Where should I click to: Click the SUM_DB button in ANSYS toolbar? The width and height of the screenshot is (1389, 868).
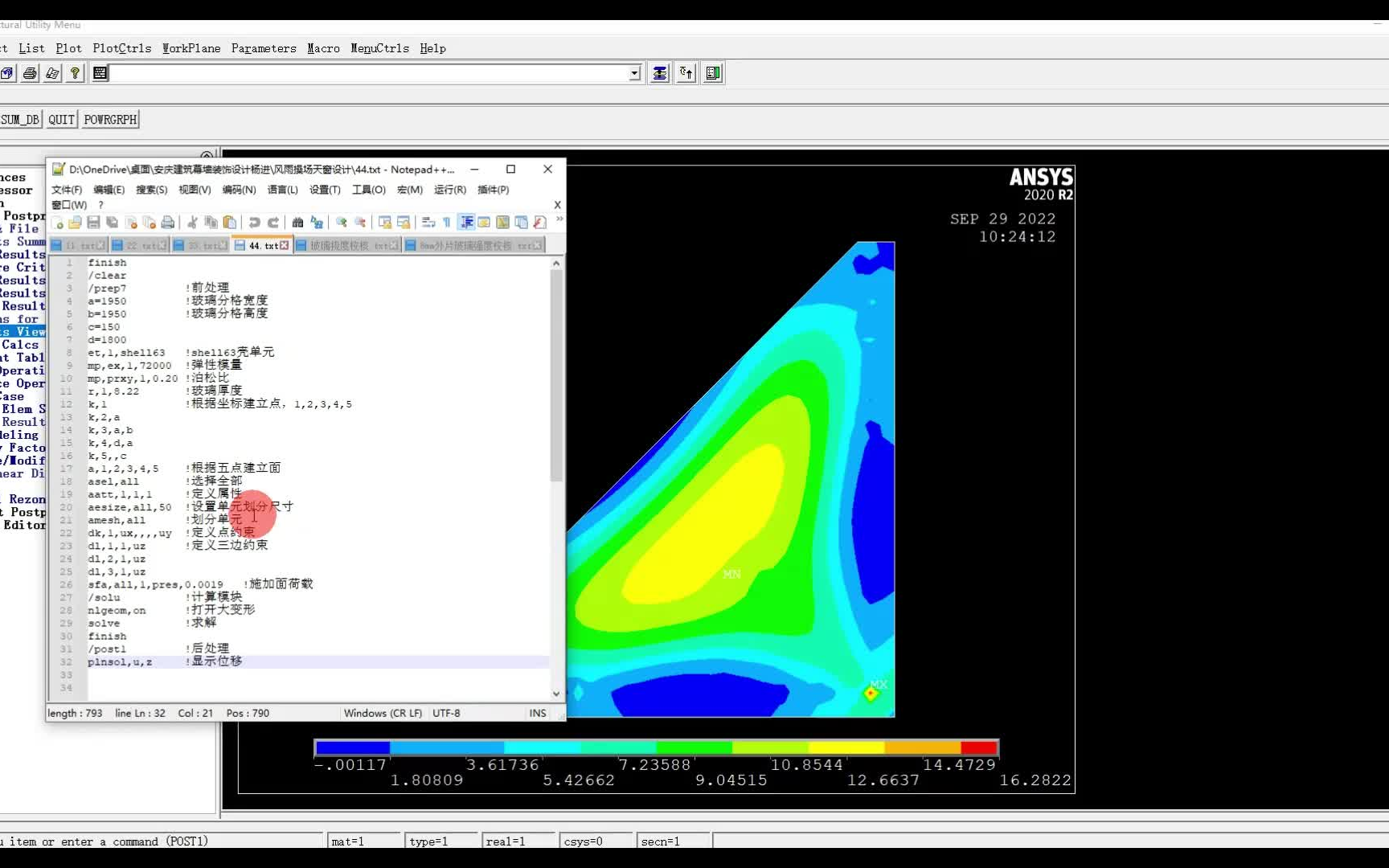(x=20, y=120)
